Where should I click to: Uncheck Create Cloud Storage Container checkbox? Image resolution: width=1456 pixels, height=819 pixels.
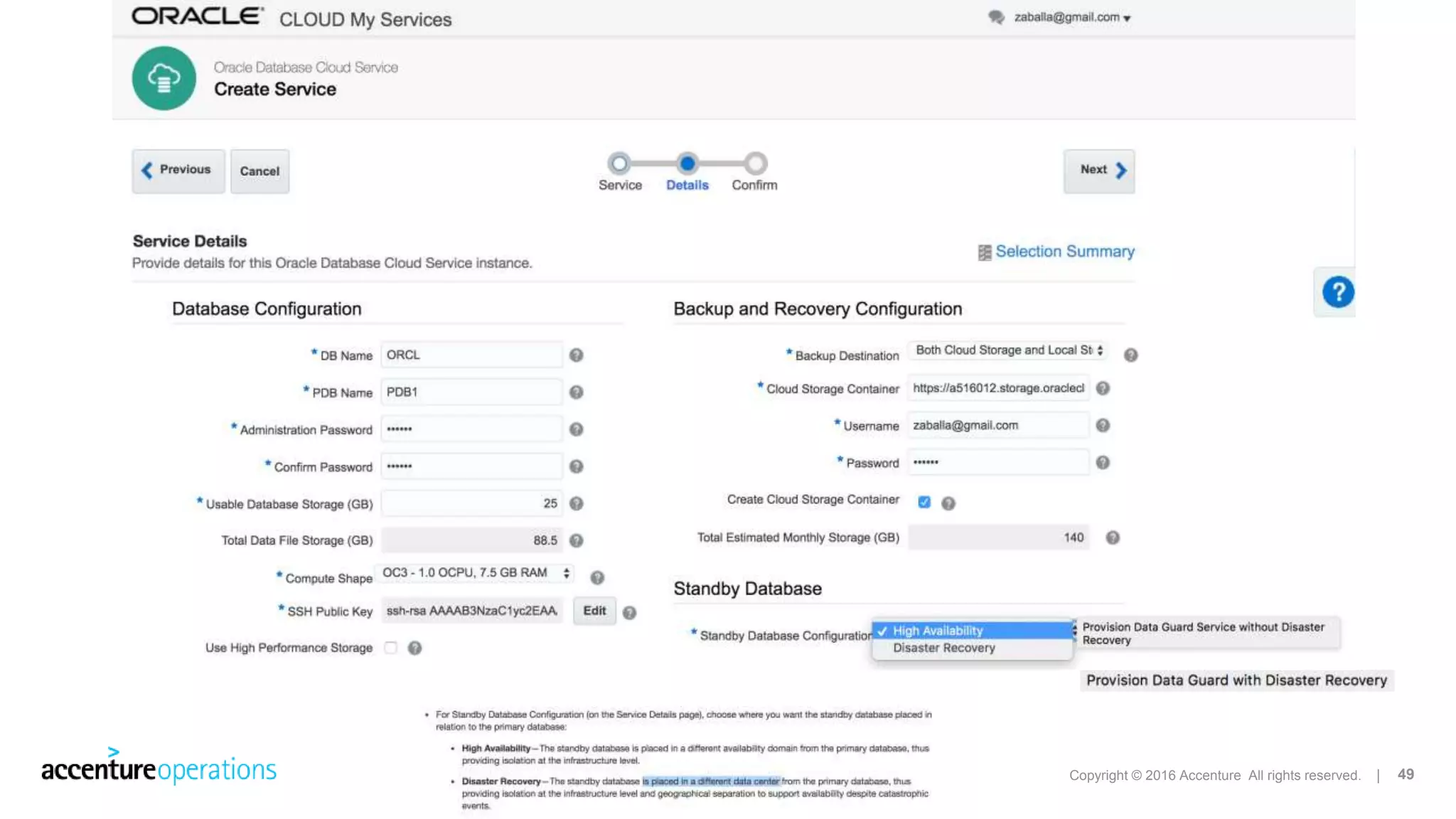pos(924,502)
